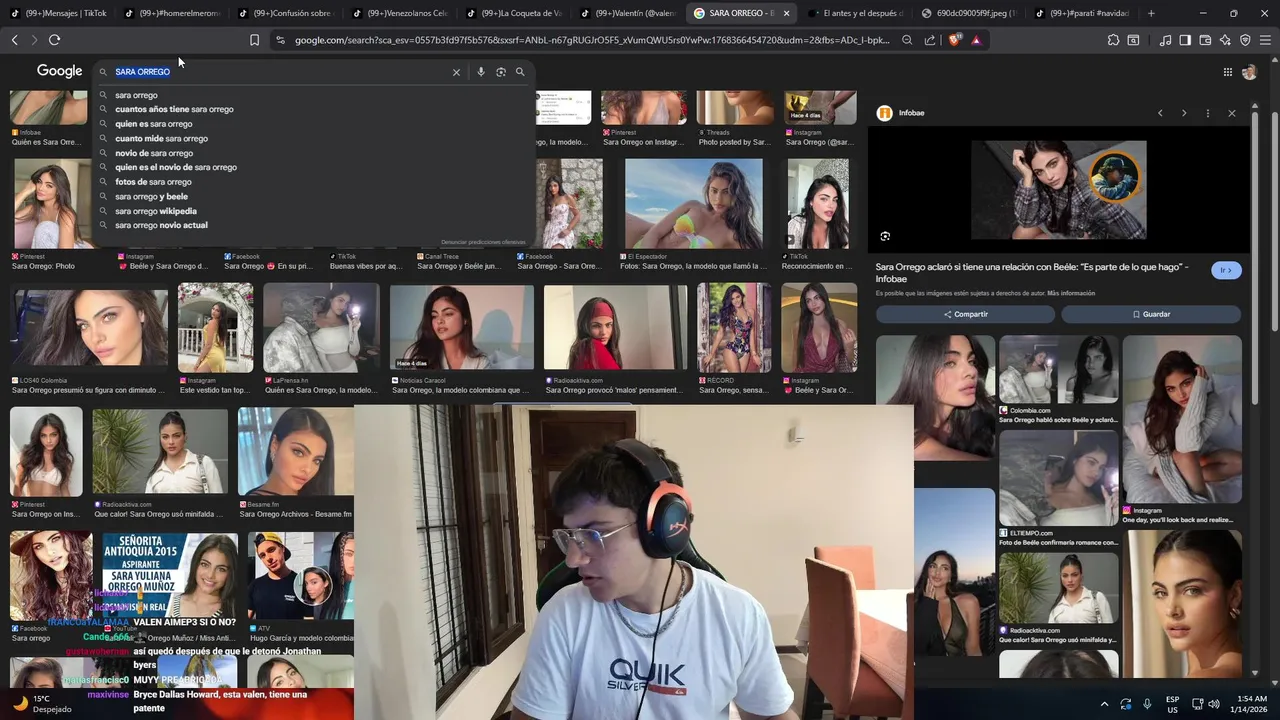This screenshot has height=720, width=1280.
Task: Open three-dot options in preview panel
Action: click(1208, 113)
